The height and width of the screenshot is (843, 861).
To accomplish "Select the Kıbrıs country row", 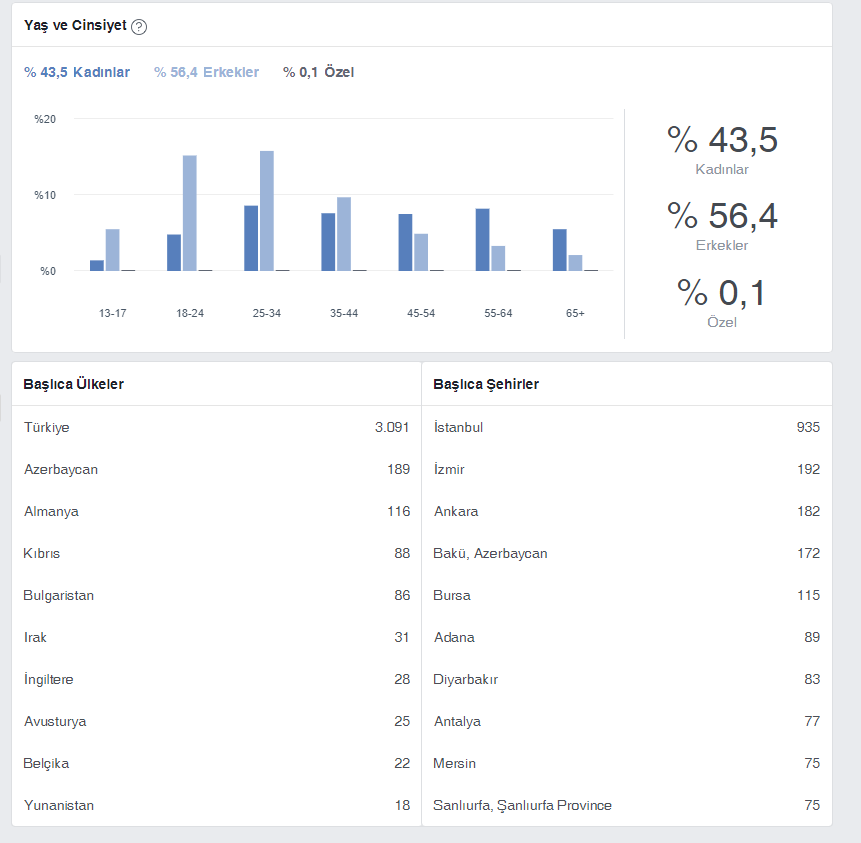I will 216,554.
